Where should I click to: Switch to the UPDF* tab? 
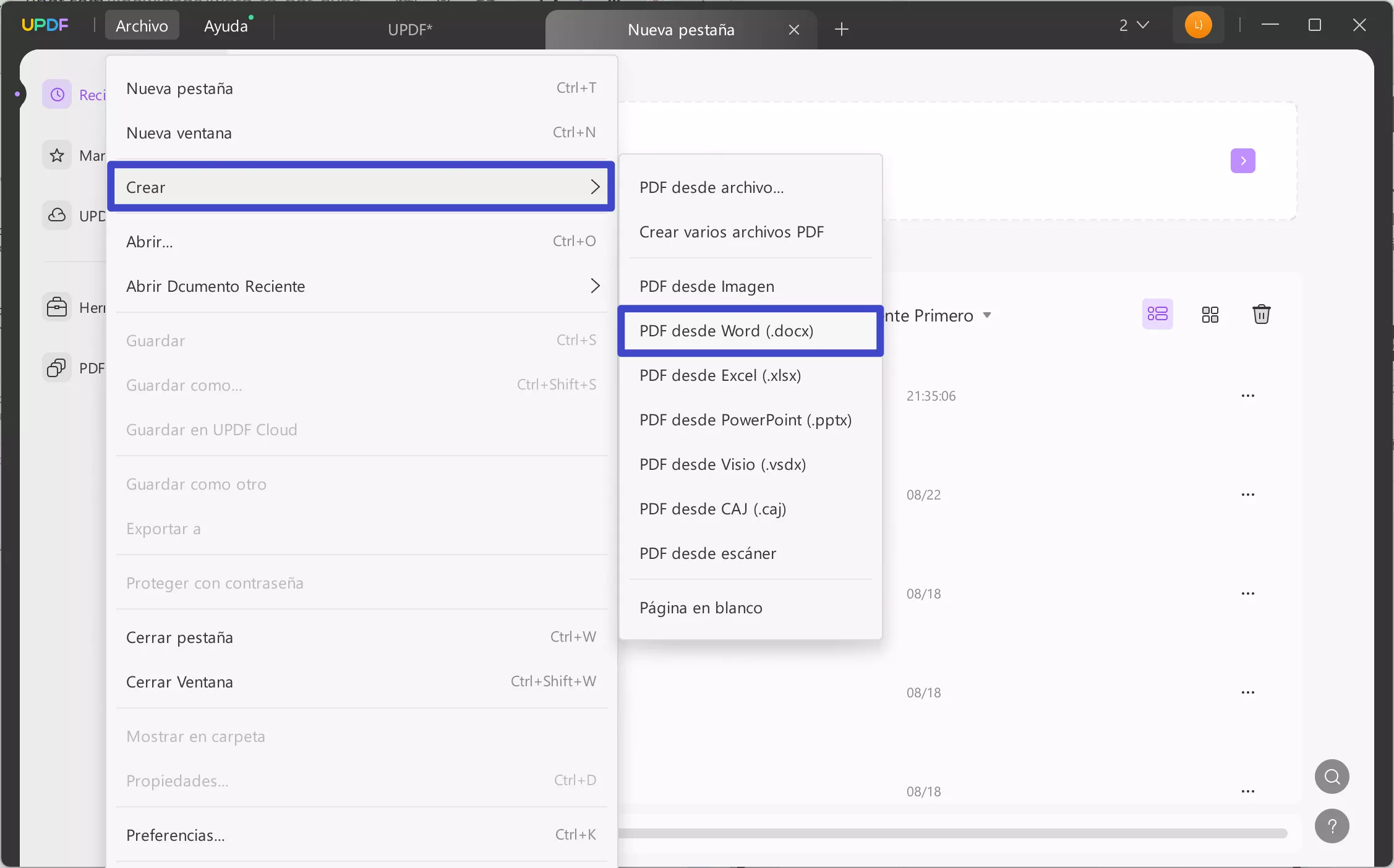click(x=409, y=29)
